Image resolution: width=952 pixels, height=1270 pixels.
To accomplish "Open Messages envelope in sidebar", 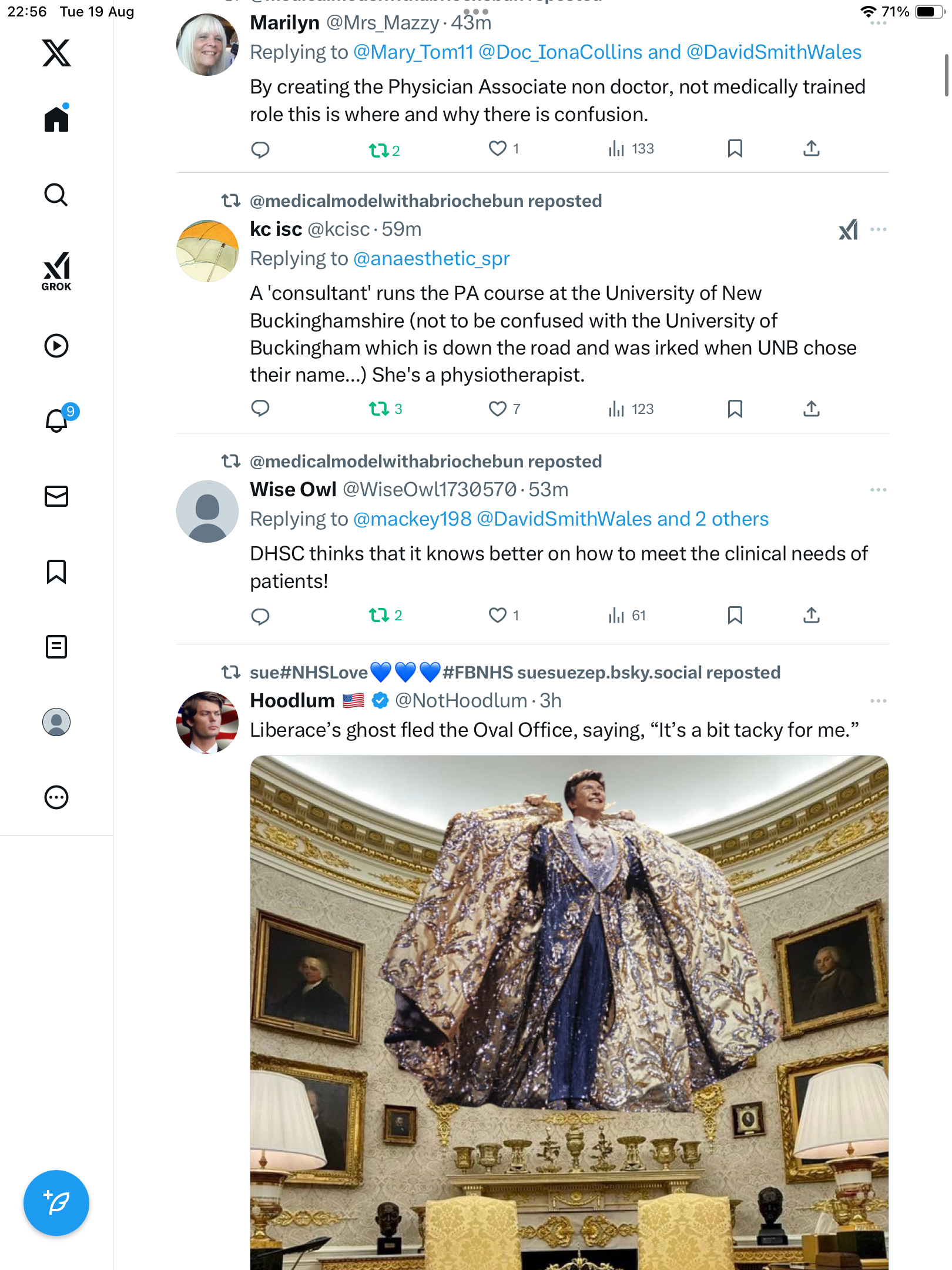I will tap(56, 496).
